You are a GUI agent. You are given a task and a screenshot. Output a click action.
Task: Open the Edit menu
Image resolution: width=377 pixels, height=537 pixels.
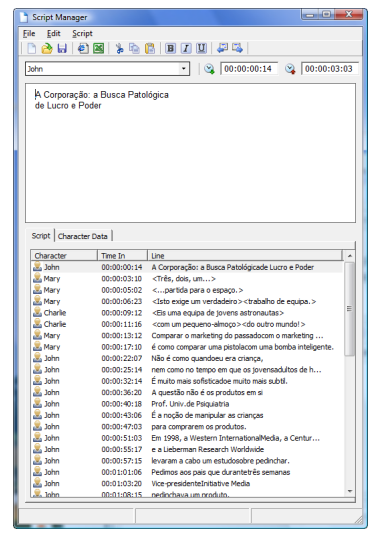54,34
